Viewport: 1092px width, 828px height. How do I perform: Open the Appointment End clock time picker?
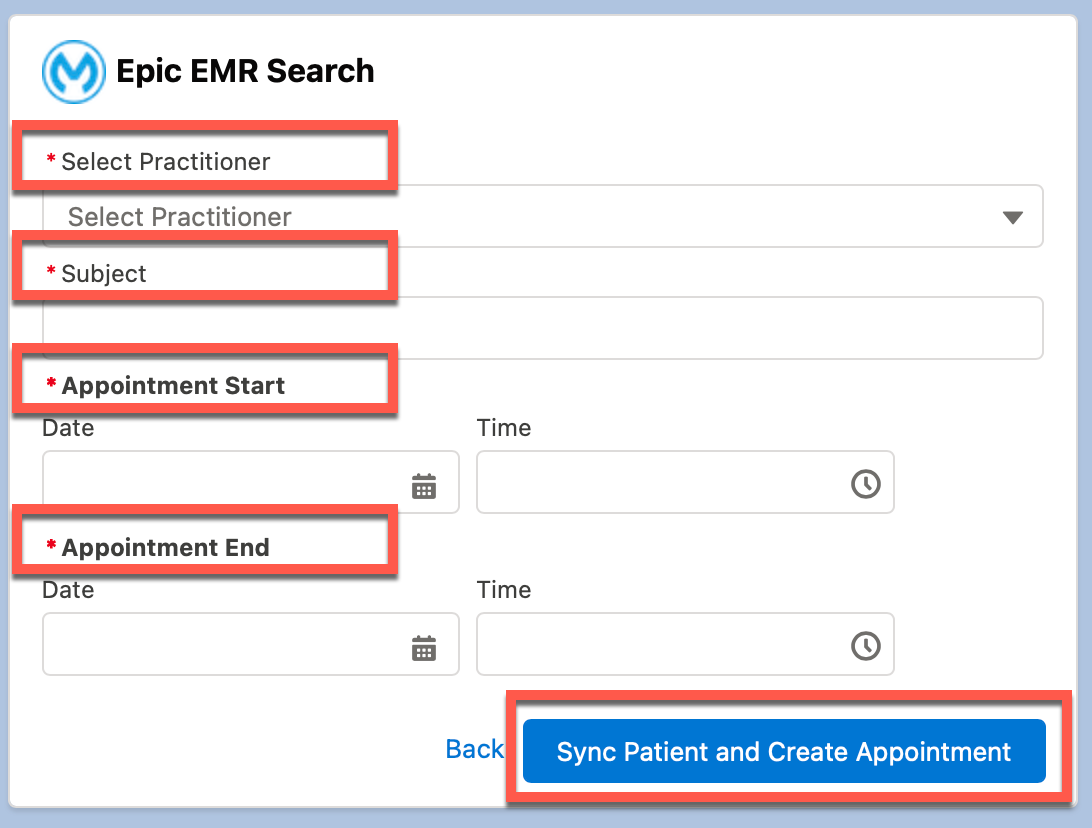tap(866, 646)
